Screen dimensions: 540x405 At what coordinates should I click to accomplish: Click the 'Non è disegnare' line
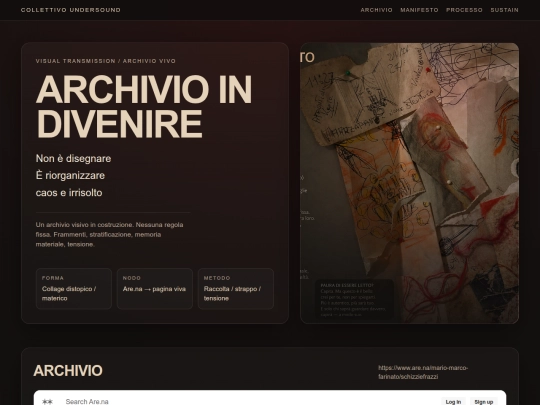[x=73, y=158]
